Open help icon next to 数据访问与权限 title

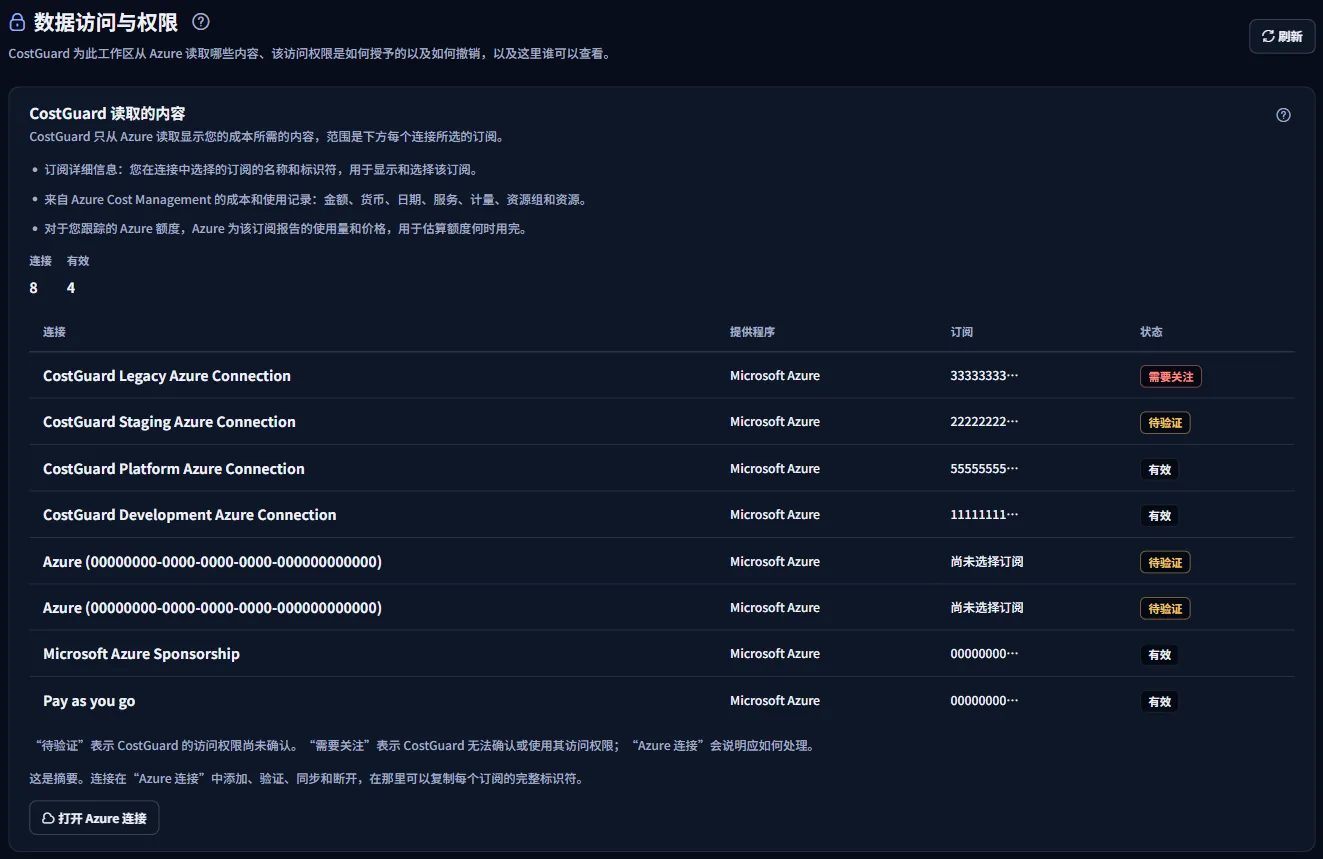[201, 21]
